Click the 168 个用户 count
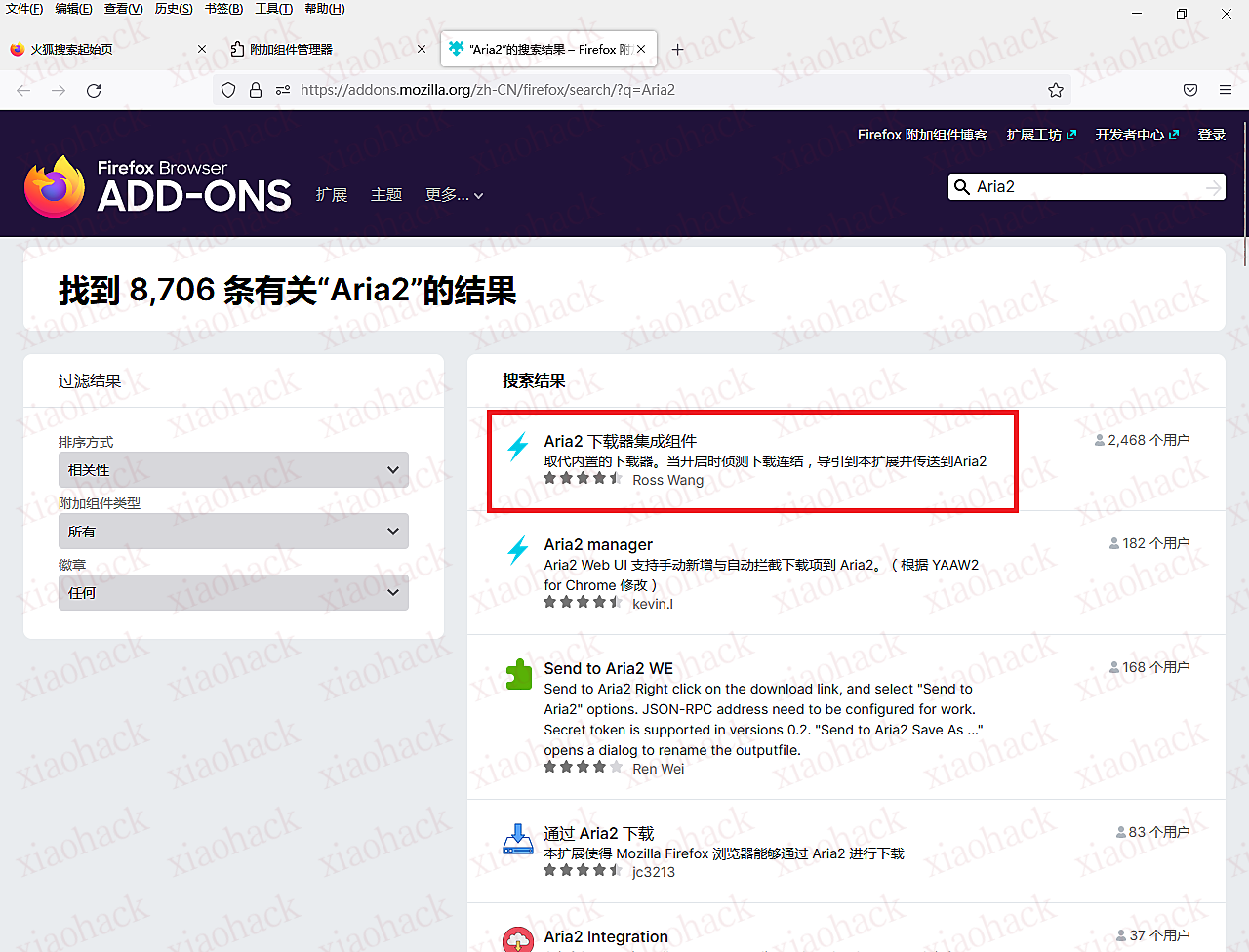 pyautogui.click(x=1149, y=667)
